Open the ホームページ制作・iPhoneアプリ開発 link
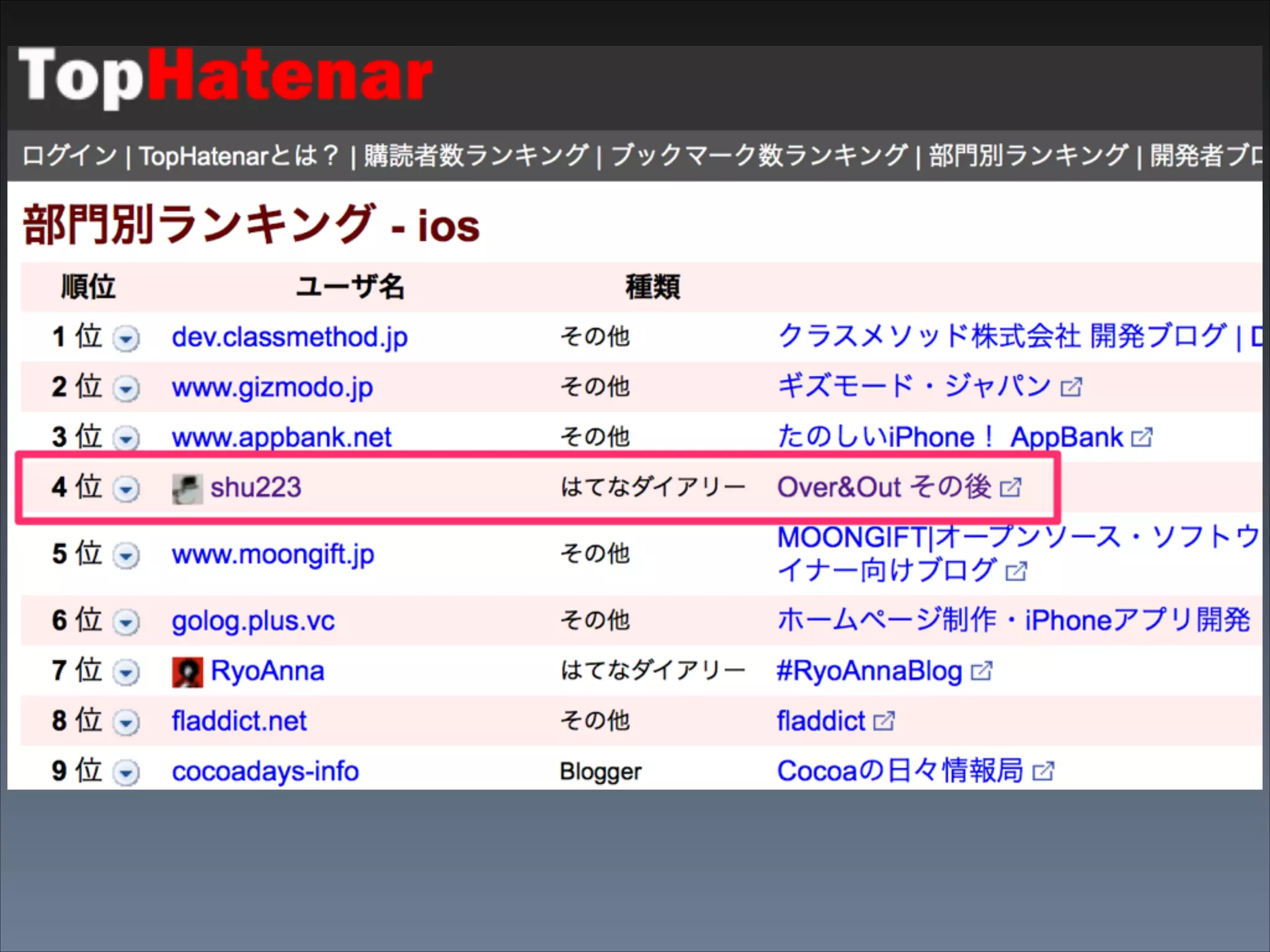This screenshot has width=1270, height=952. pyautogui.click(x=1013, y=620)
